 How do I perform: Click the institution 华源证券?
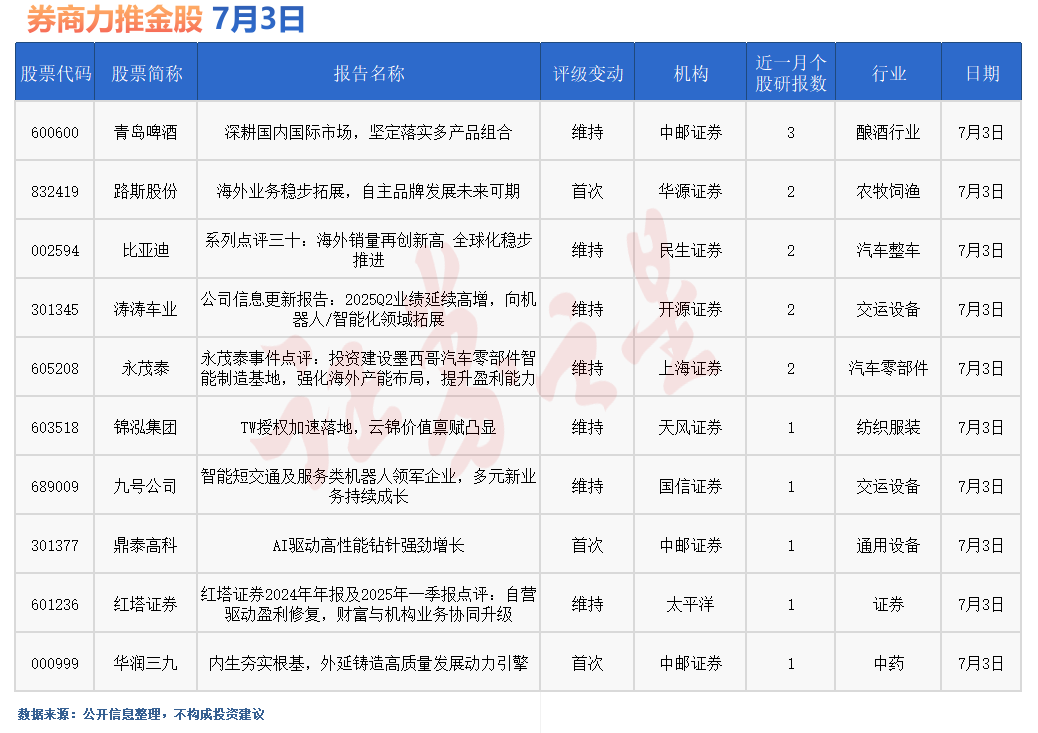pos(690,191)
